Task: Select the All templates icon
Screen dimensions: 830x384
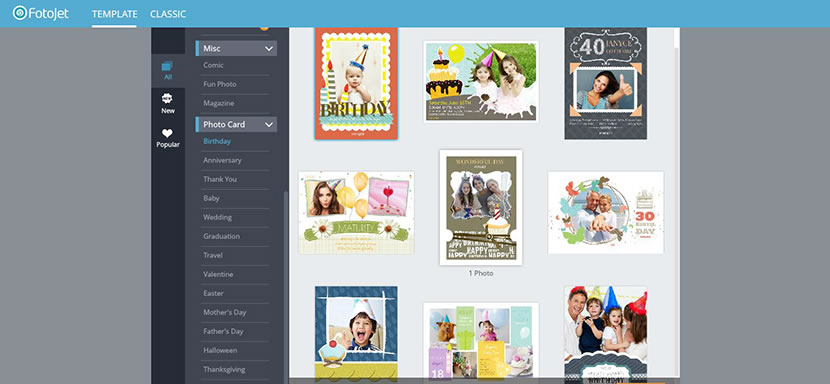Action: pos(168,70)
